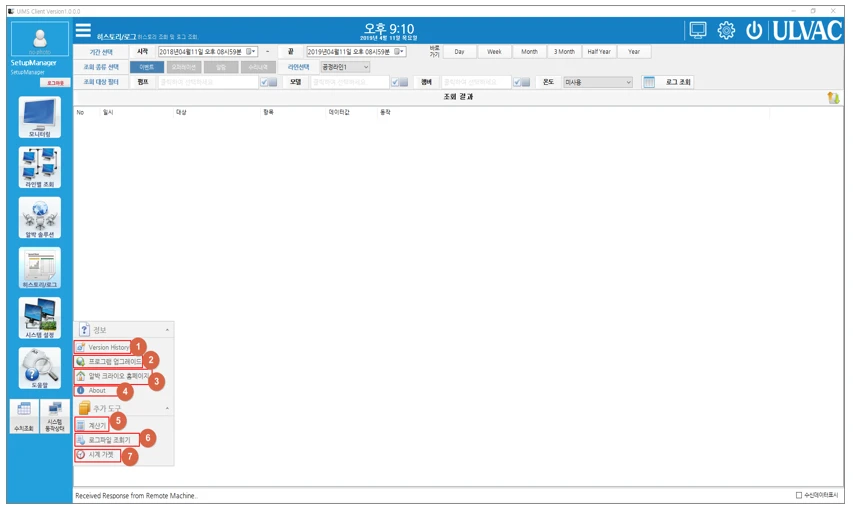Click the power icon in header
This screenshot has height=509, width=853.
tap(754, 30)
